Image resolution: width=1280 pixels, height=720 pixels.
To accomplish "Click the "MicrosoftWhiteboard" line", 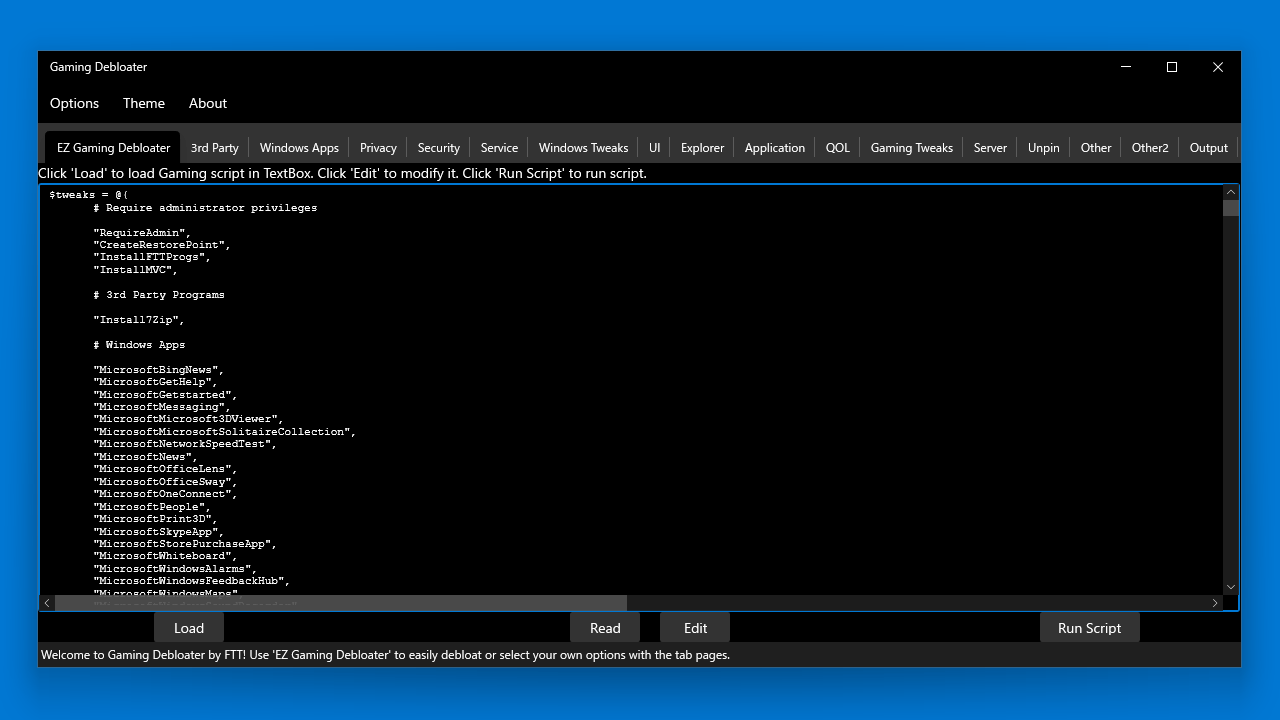I will (x=165, y=556).
